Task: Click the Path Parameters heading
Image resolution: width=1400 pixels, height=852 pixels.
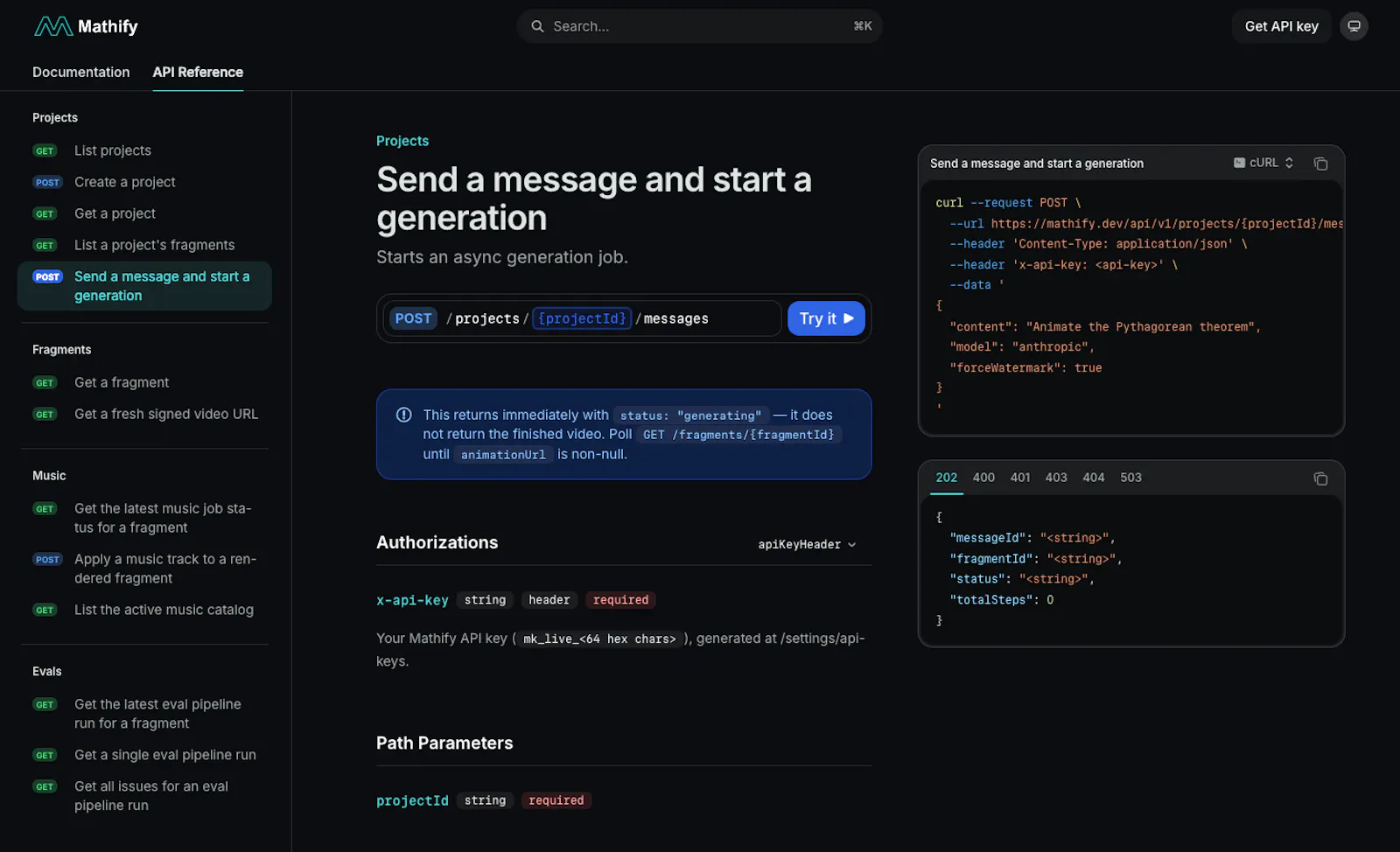Action: [444, 743]
